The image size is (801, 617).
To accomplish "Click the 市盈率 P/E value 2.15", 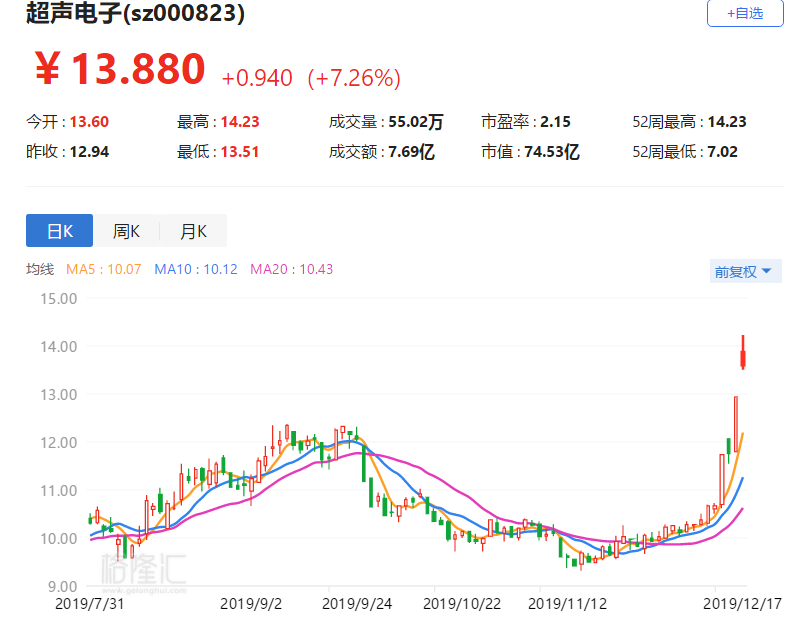I will [x=555, y=122].
